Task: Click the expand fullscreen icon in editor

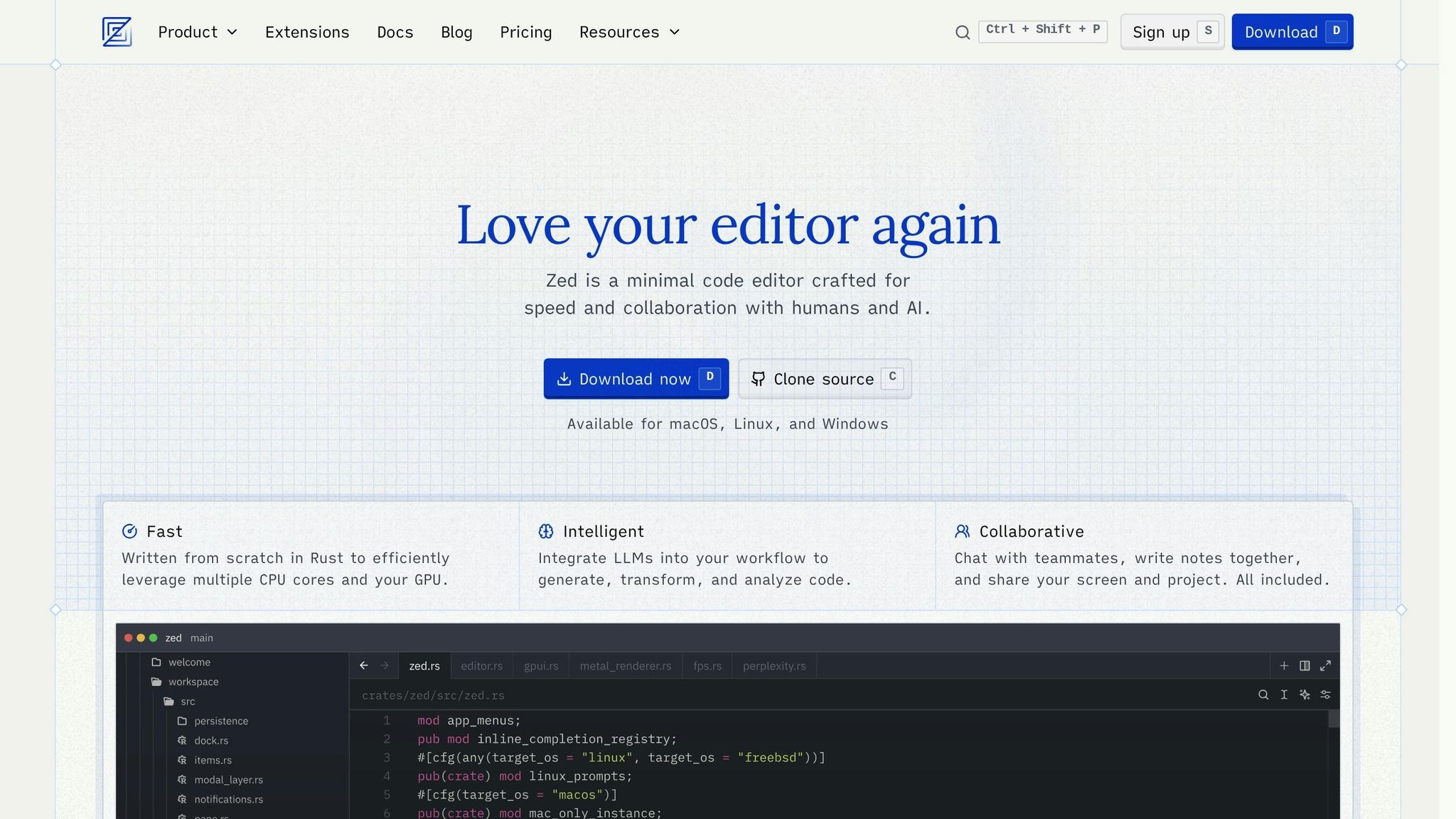Action: pos(1325,665)
